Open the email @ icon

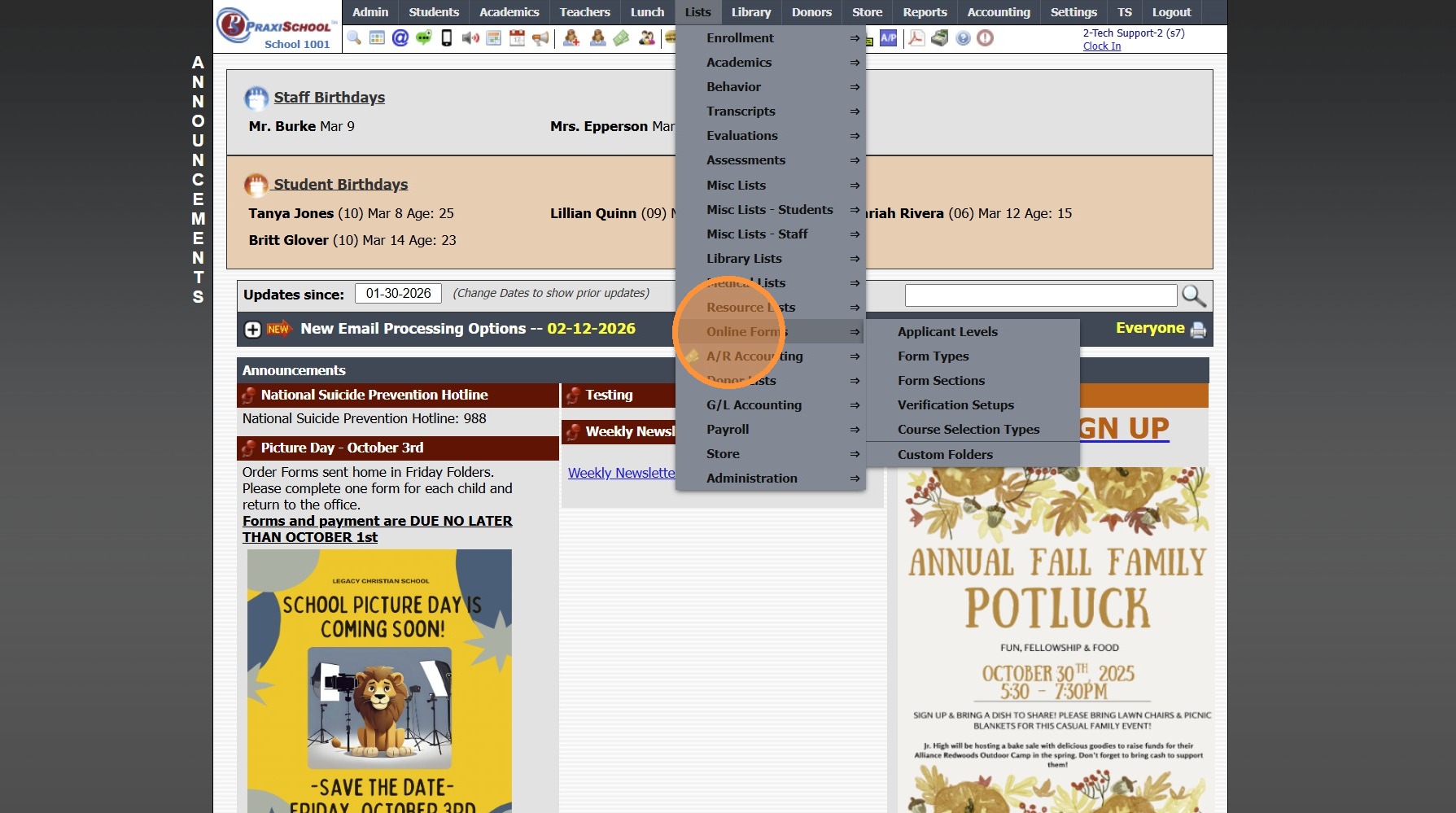click(400, 37)
